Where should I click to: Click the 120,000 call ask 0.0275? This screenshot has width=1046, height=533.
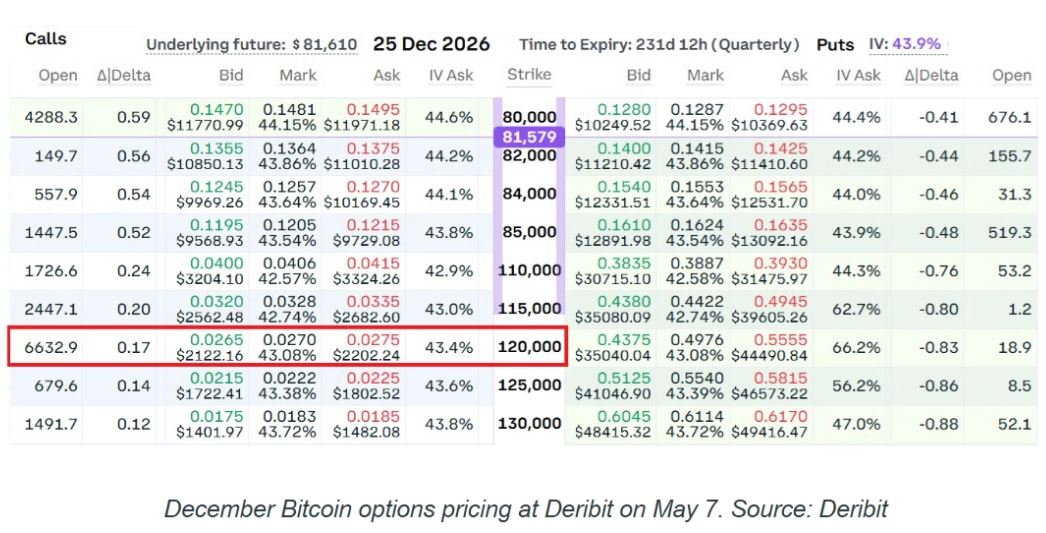pyautogui.click(x=373, y=340)
